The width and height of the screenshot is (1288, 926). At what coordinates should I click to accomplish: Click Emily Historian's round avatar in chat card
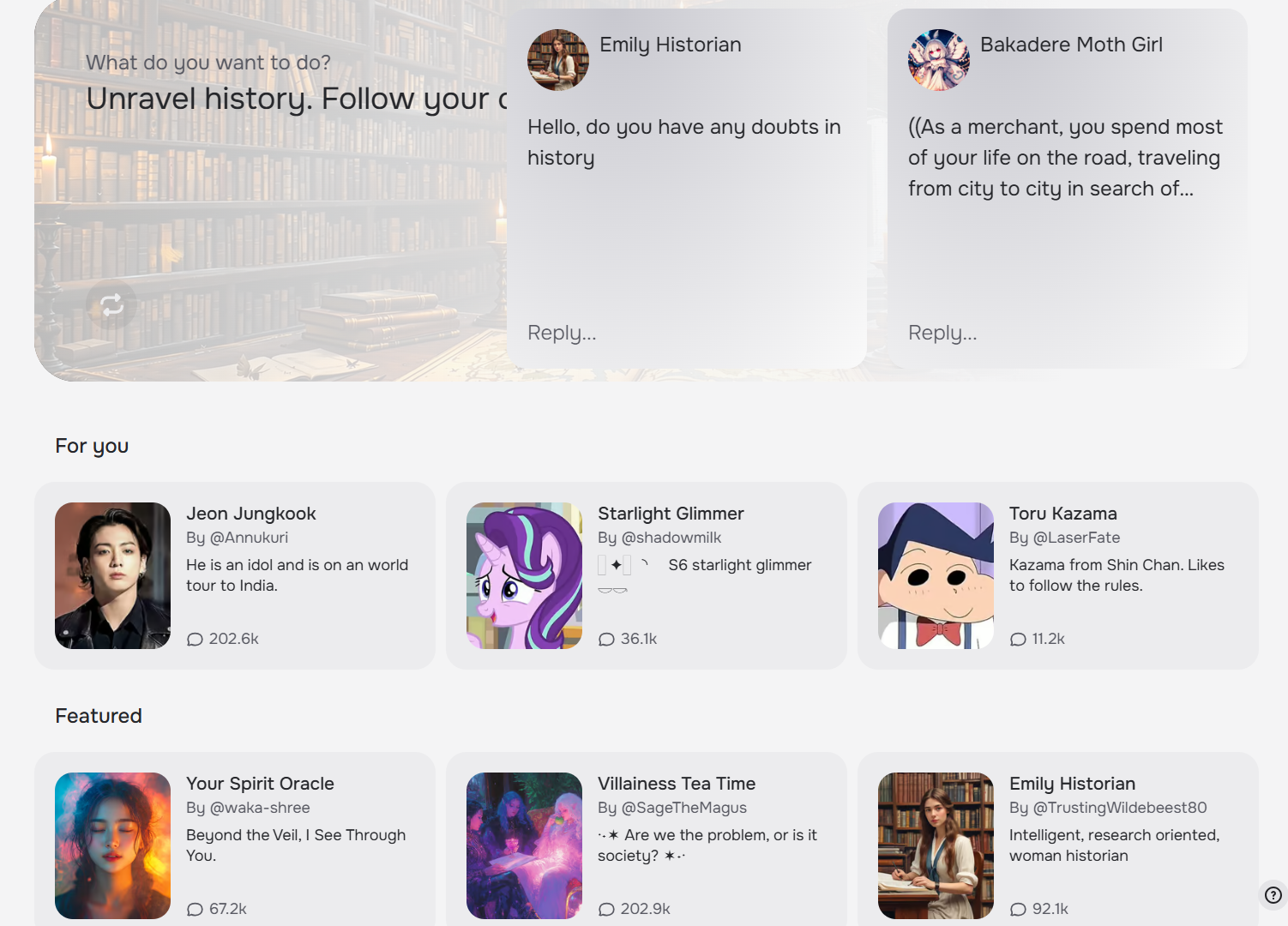(x=558, y=60)
